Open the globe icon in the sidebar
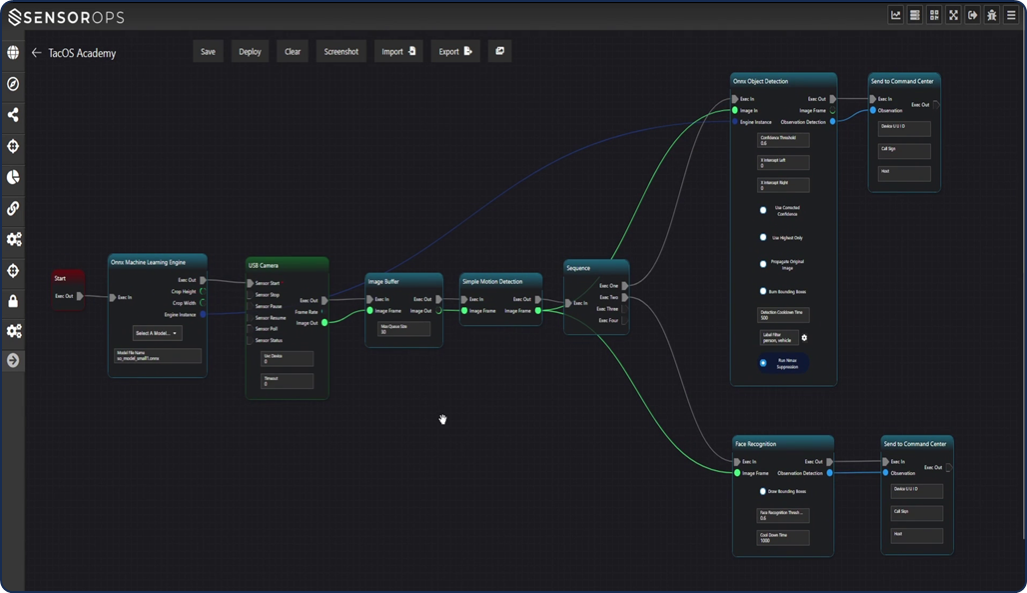Screen dimensions: 1027x593 [13, 53]
